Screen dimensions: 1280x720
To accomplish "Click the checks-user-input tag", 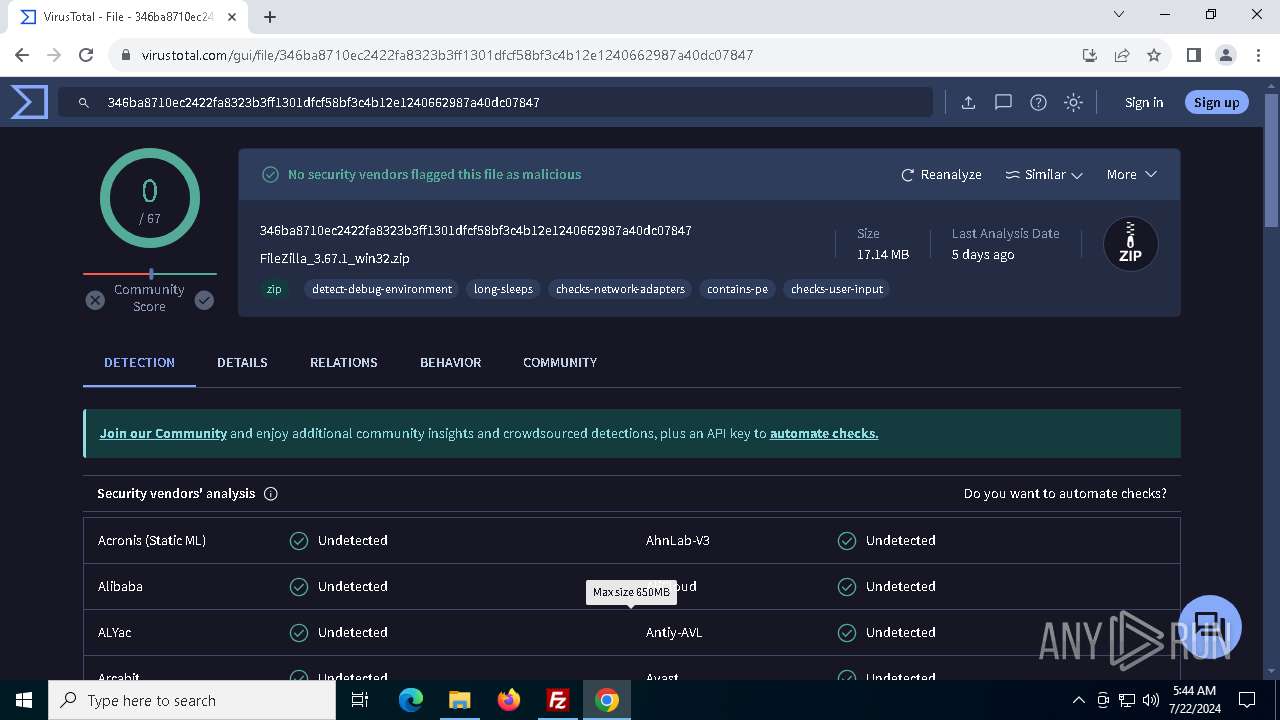I will point(837,289).
